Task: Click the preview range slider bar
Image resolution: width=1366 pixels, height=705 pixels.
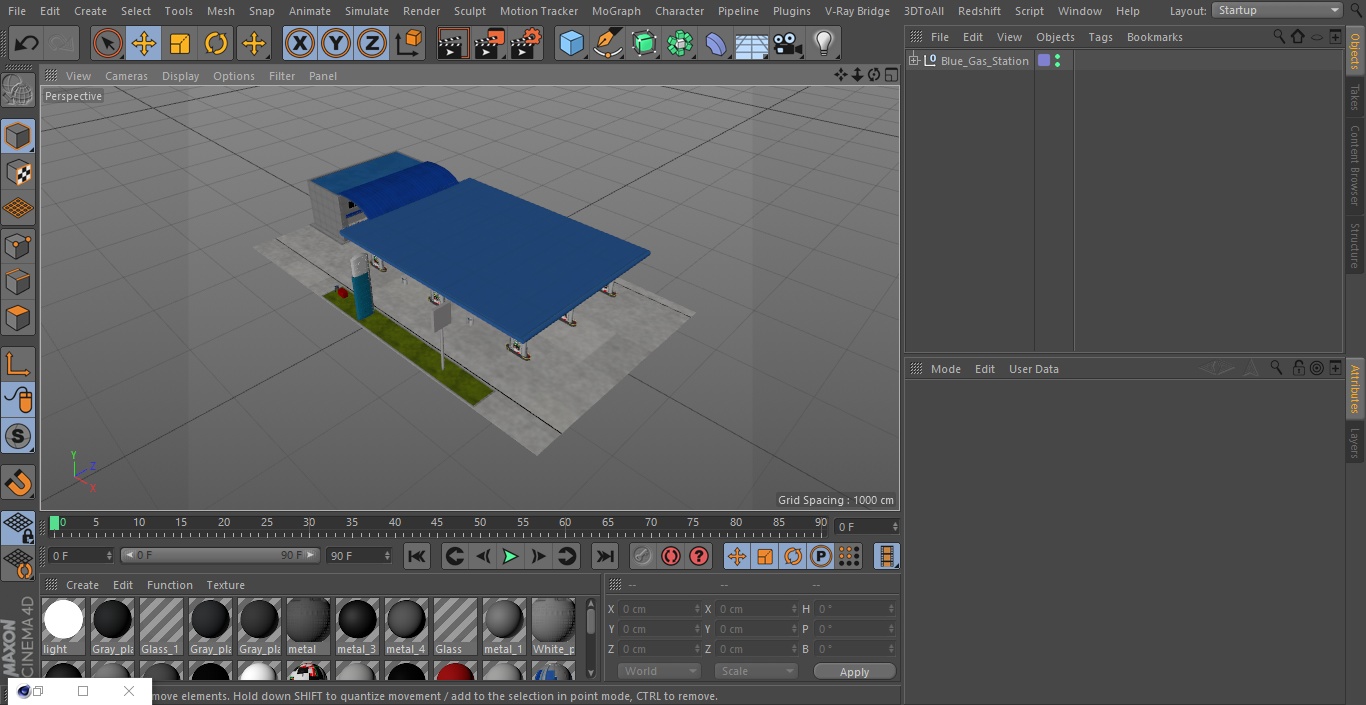Action: 220,555
